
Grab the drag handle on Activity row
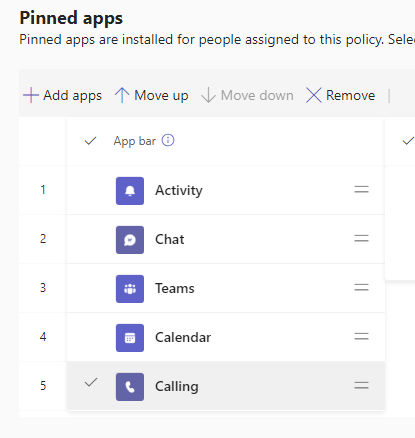361,190
